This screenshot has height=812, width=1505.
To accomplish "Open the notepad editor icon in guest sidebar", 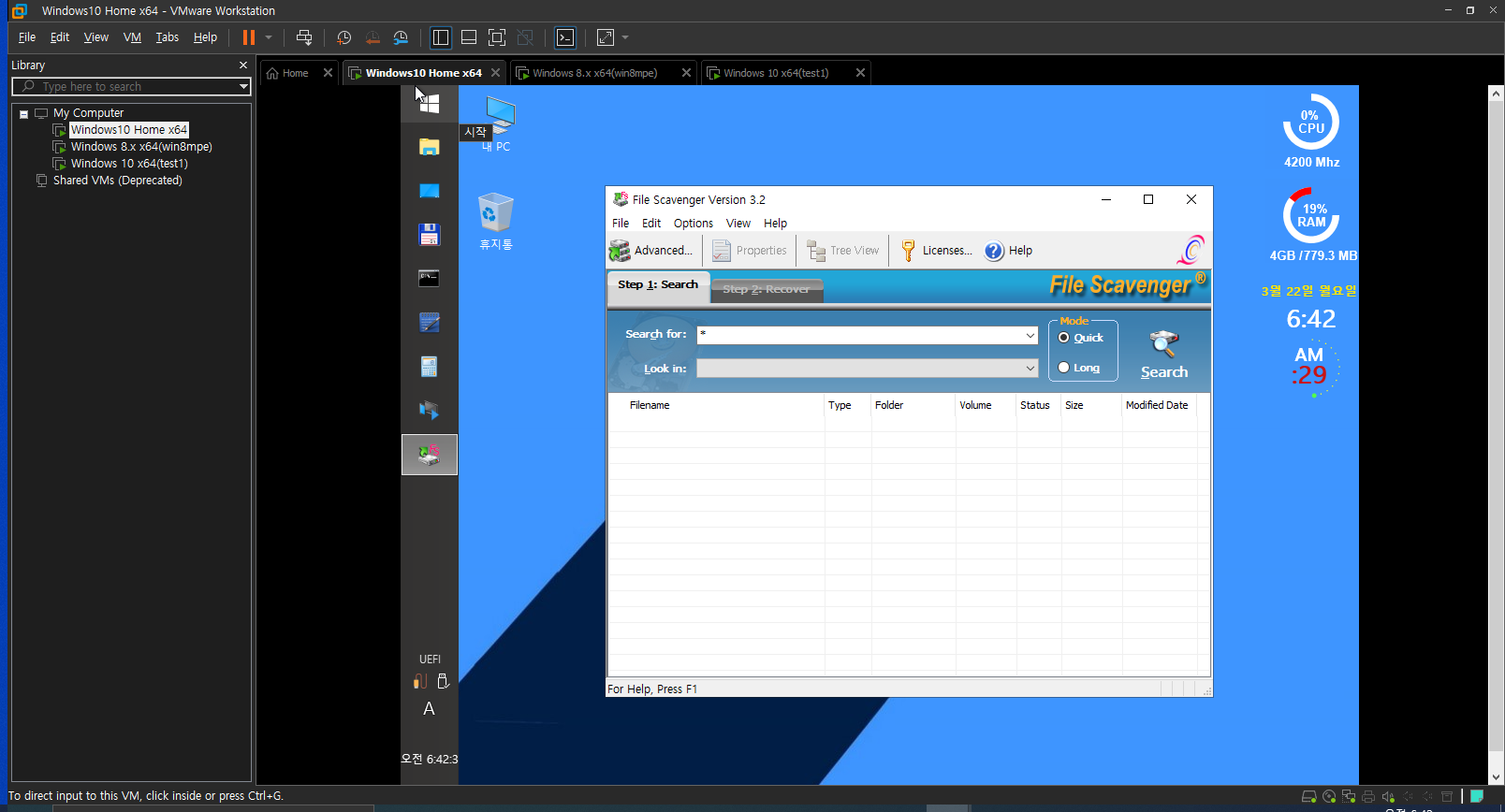I will tap(430, 323).
